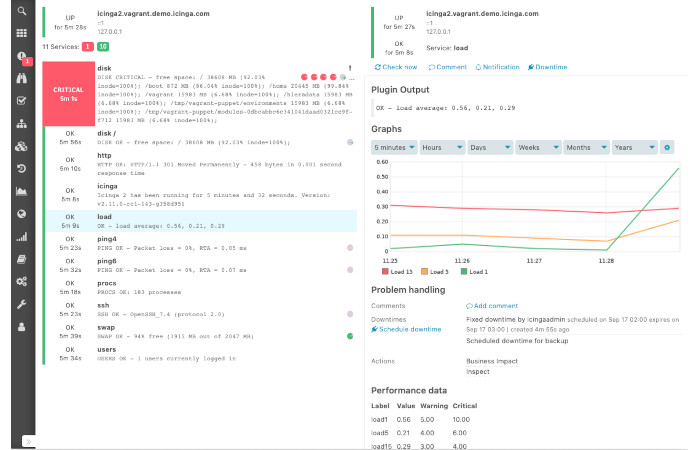
Task: Click the red badge showing 1 critical service
Action: pos(88,46)
